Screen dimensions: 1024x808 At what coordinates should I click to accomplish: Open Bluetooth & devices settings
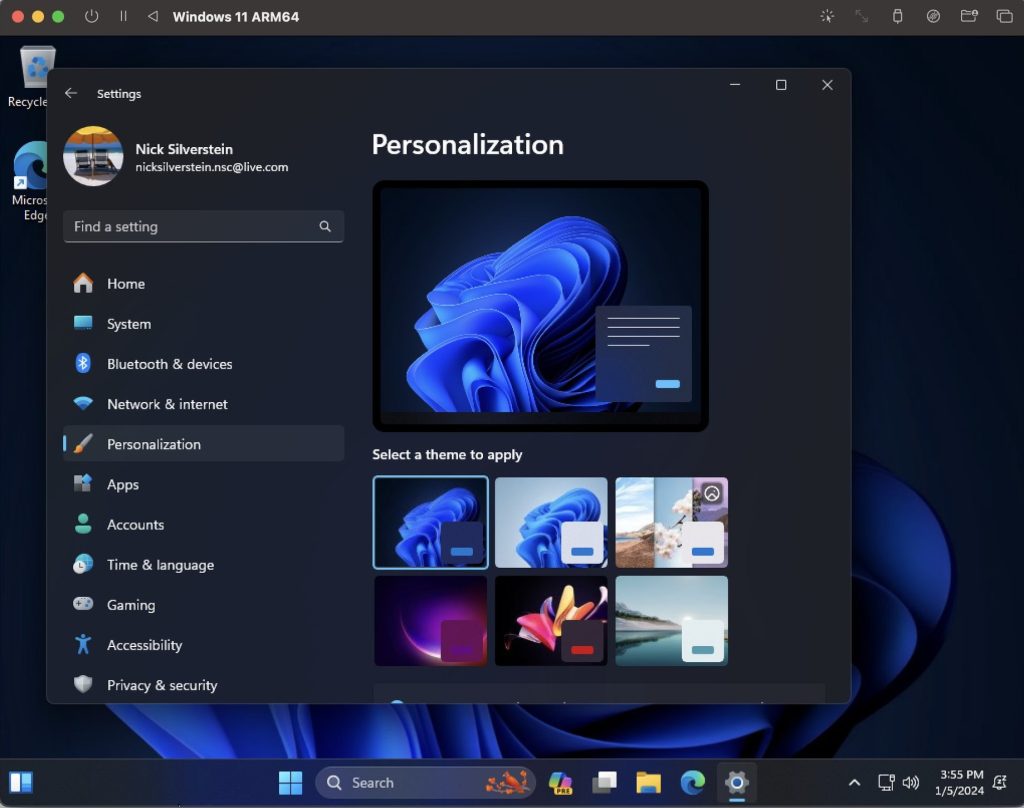click(x=169, y=364)
